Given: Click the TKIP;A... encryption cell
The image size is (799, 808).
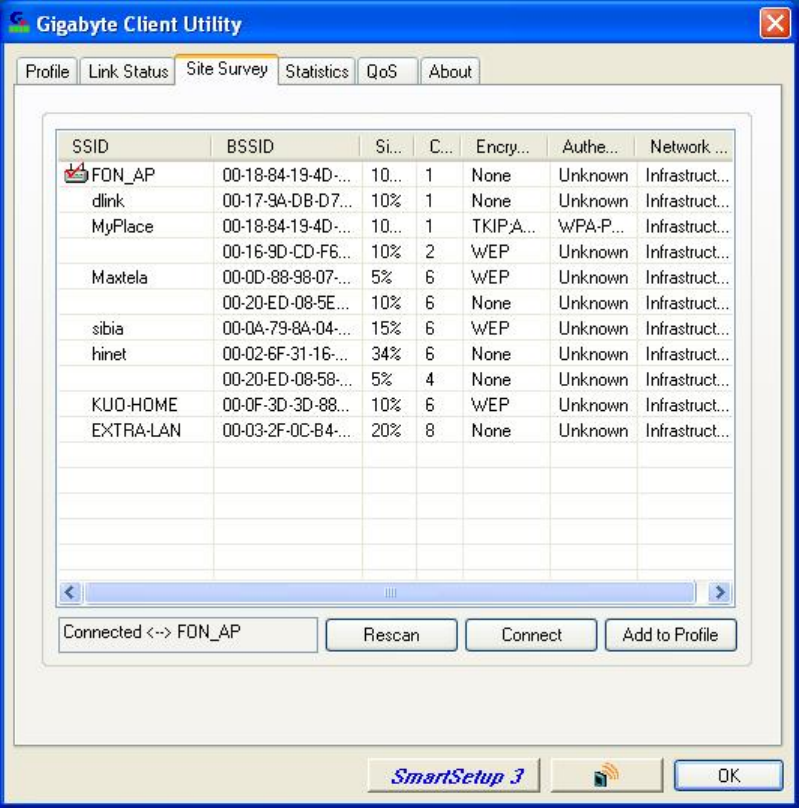Looking at the screenshot, I should click(x=503, y=226).
